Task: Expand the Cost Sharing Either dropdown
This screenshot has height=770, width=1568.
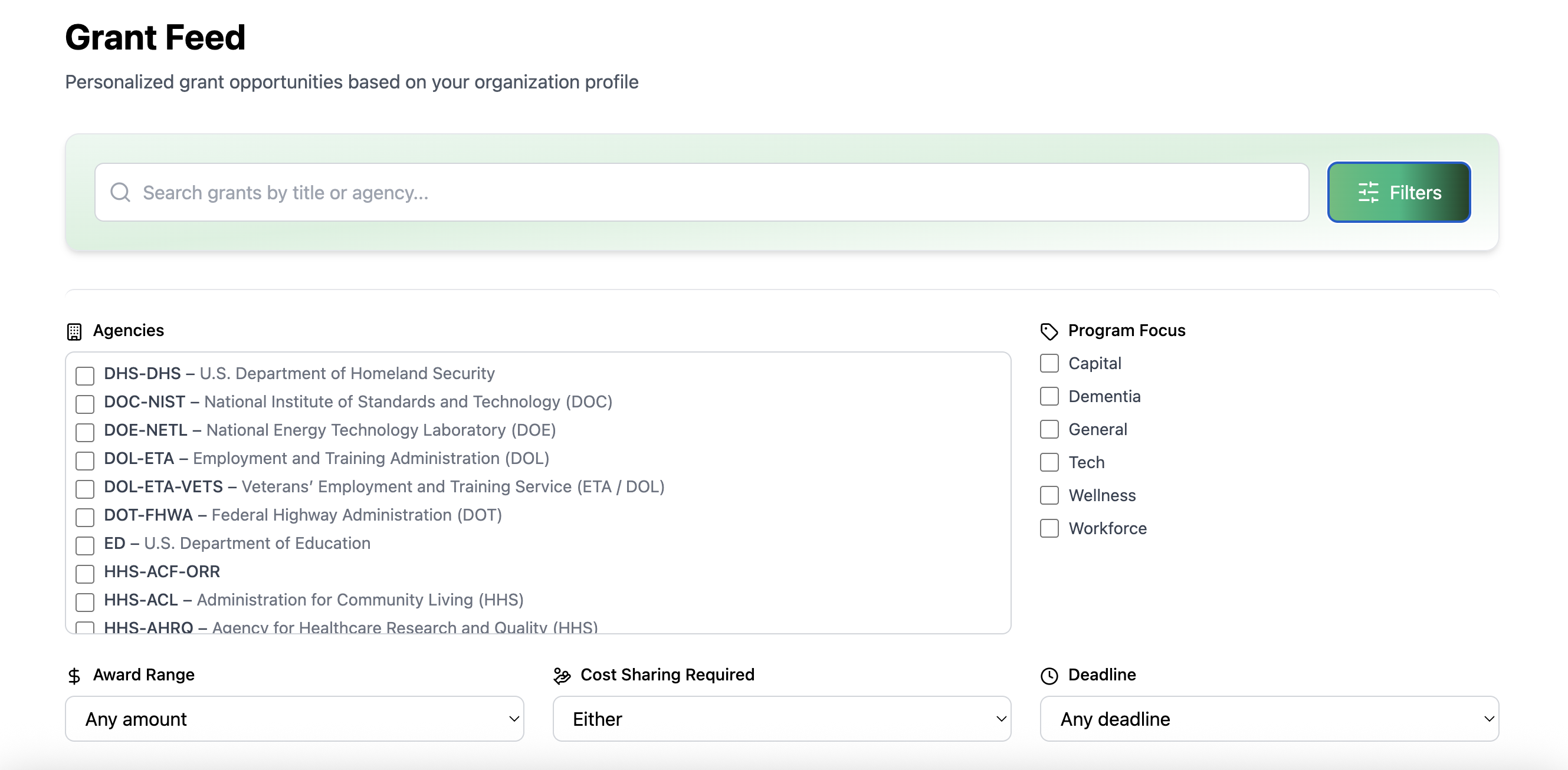Action: pyautogui.click(x=782, y=719)
